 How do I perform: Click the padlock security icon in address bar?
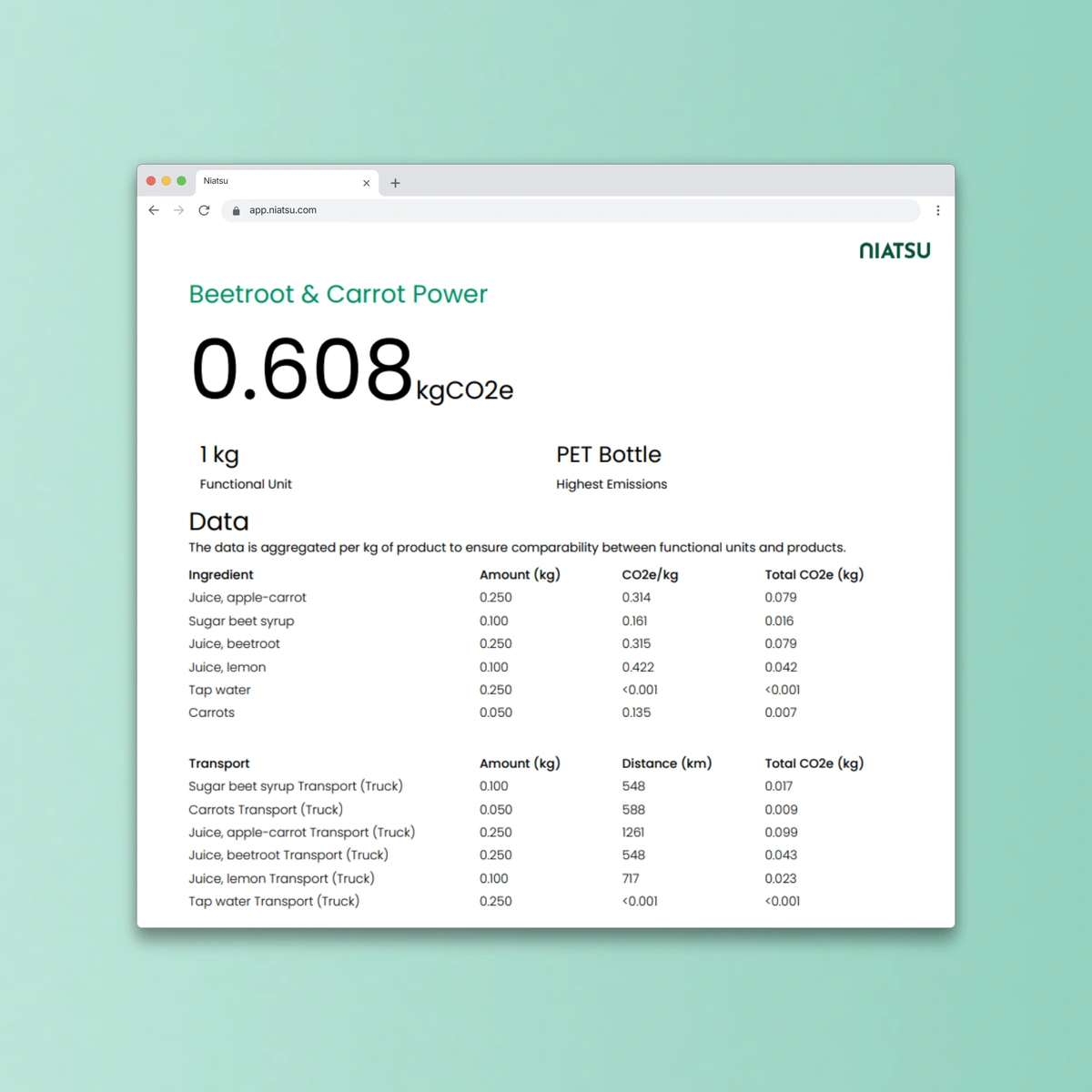(x=236, y=210)
